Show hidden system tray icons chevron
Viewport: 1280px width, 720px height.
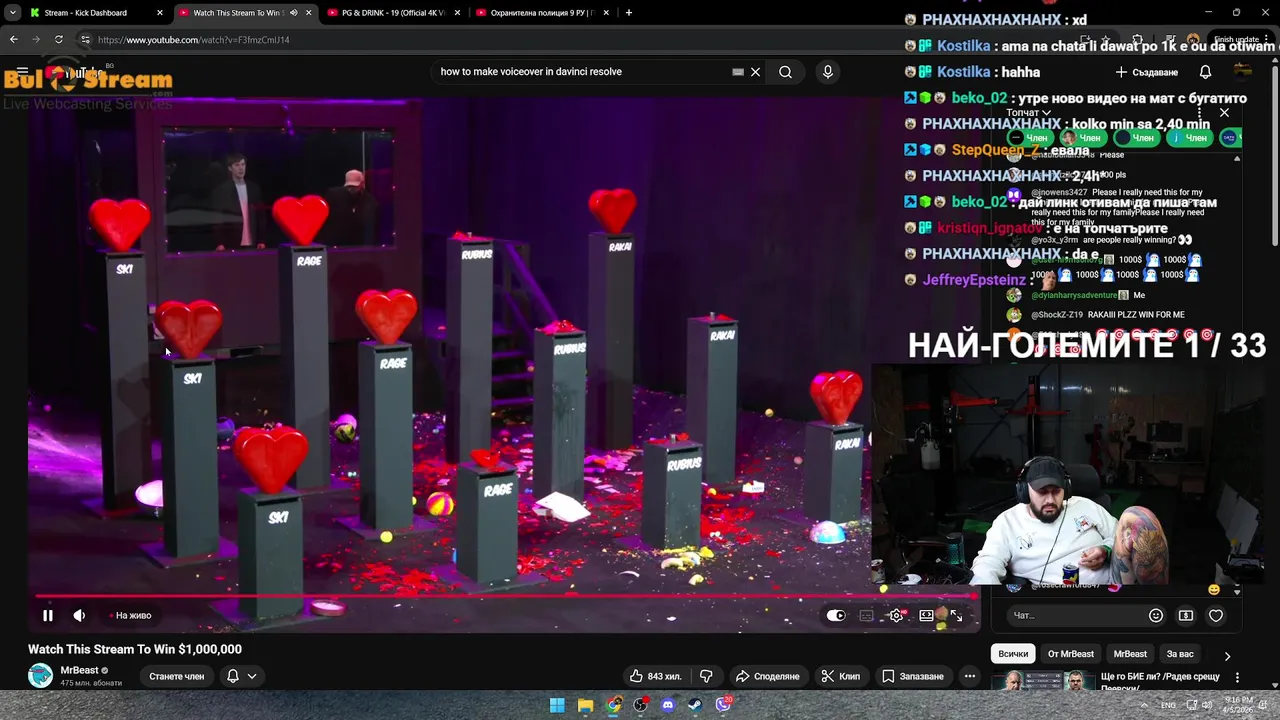click(x=1143, y=705)
